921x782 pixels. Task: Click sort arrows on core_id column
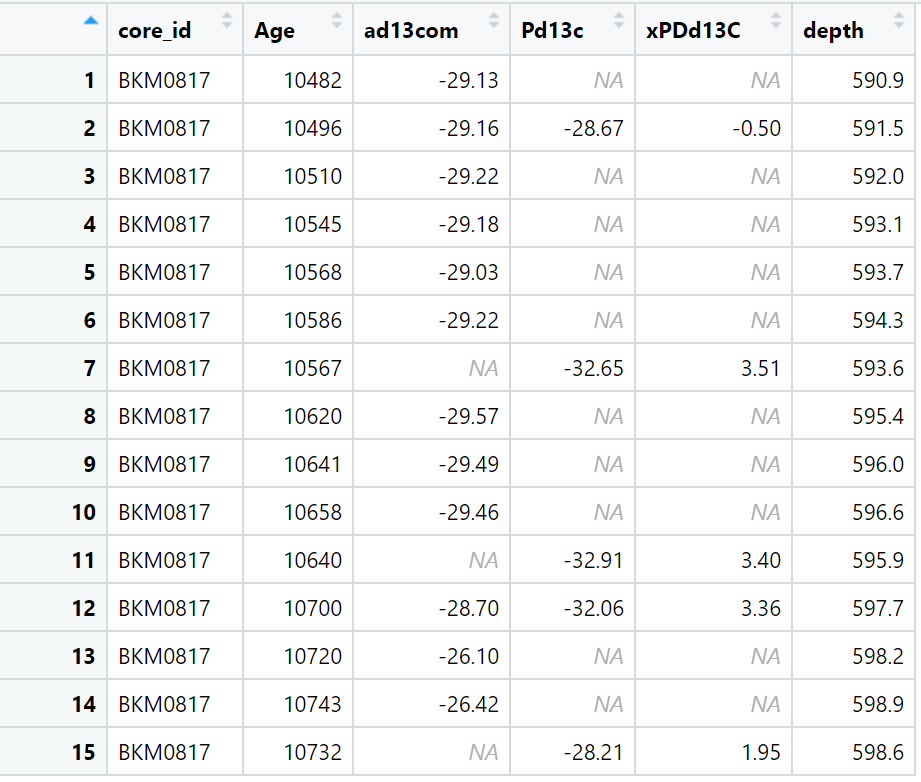[x=227, y=21]
